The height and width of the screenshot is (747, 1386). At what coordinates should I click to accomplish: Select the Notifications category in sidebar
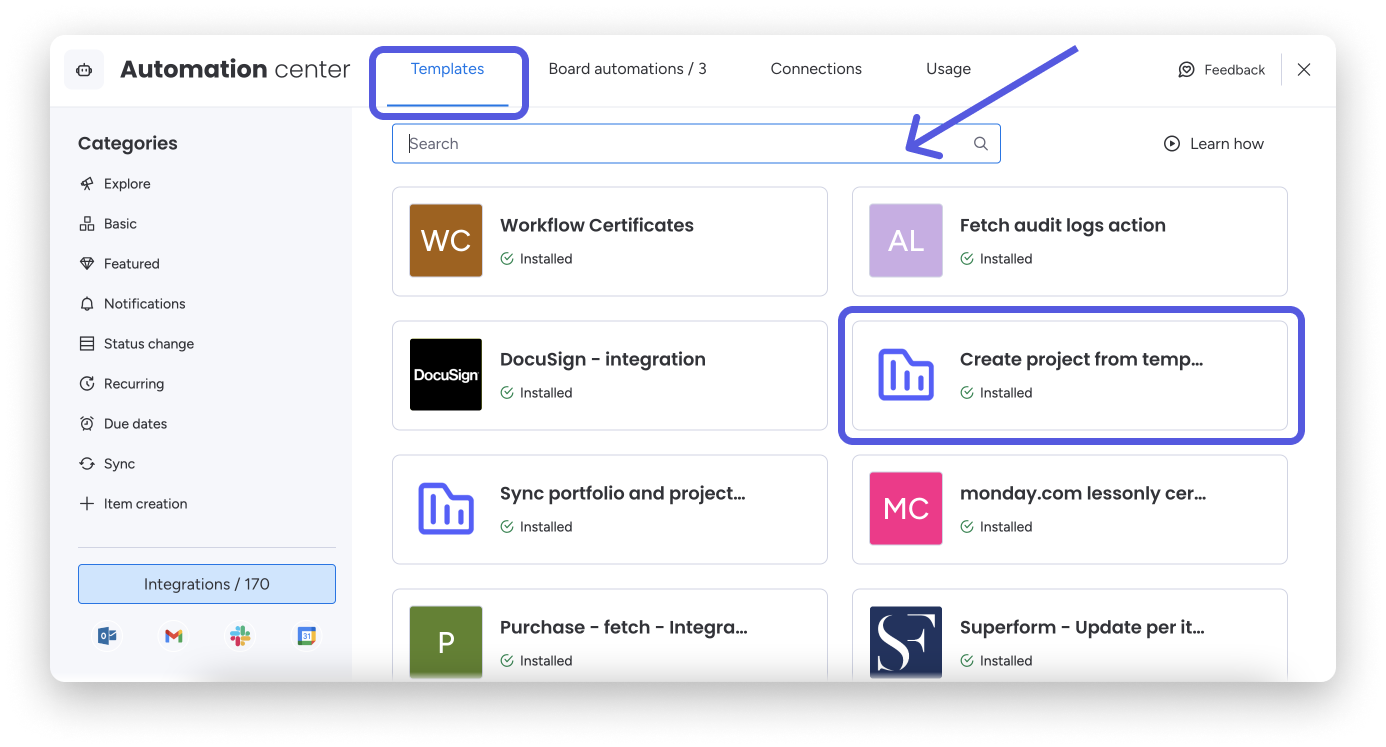(144, 303)
